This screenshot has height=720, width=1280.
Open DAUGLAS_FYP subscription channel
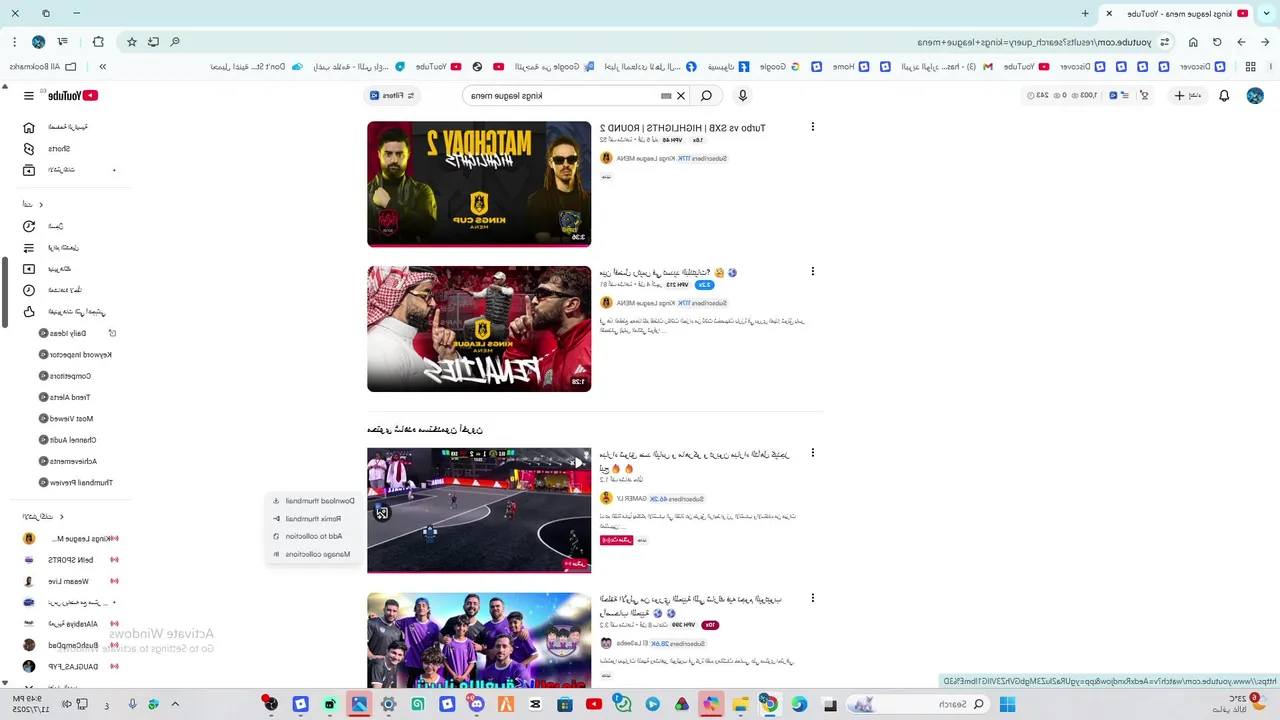[x=70, y=666]
